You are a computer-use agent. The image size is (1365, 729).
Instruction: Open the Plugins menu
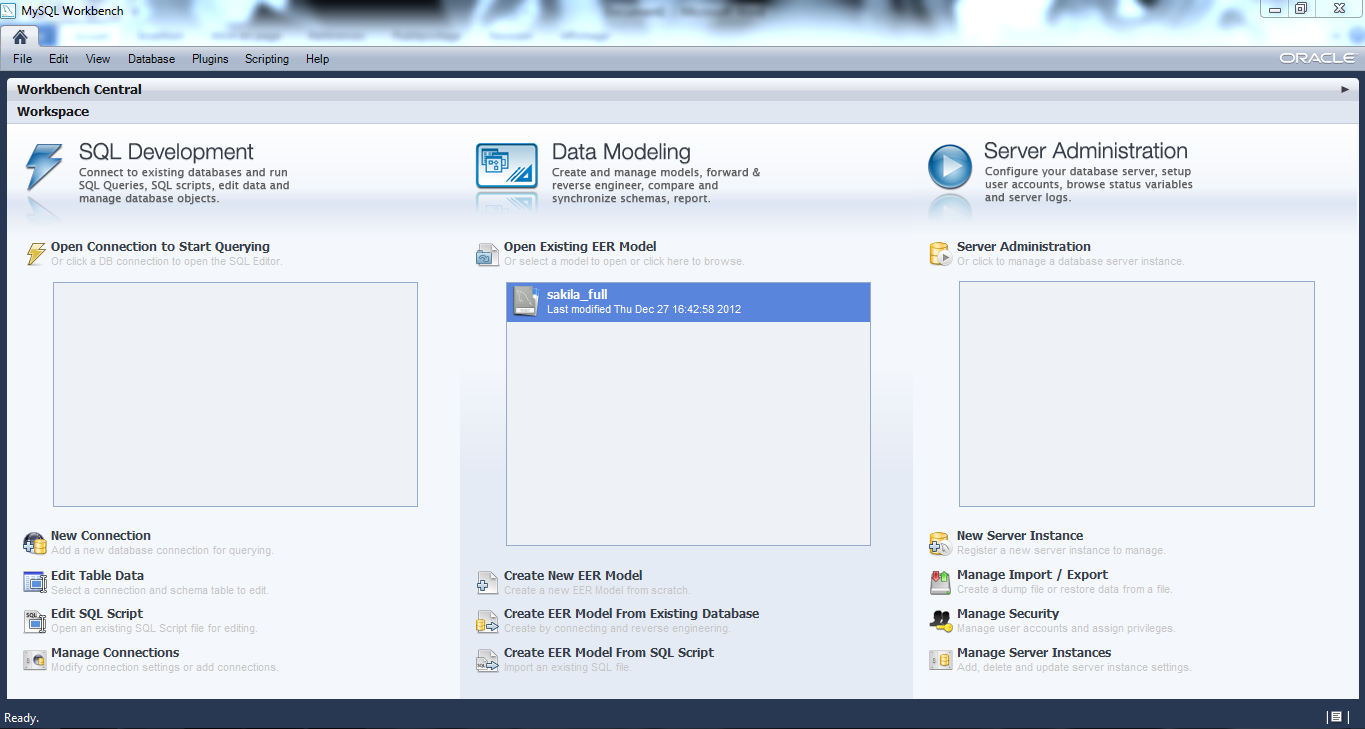pos(210,59)
